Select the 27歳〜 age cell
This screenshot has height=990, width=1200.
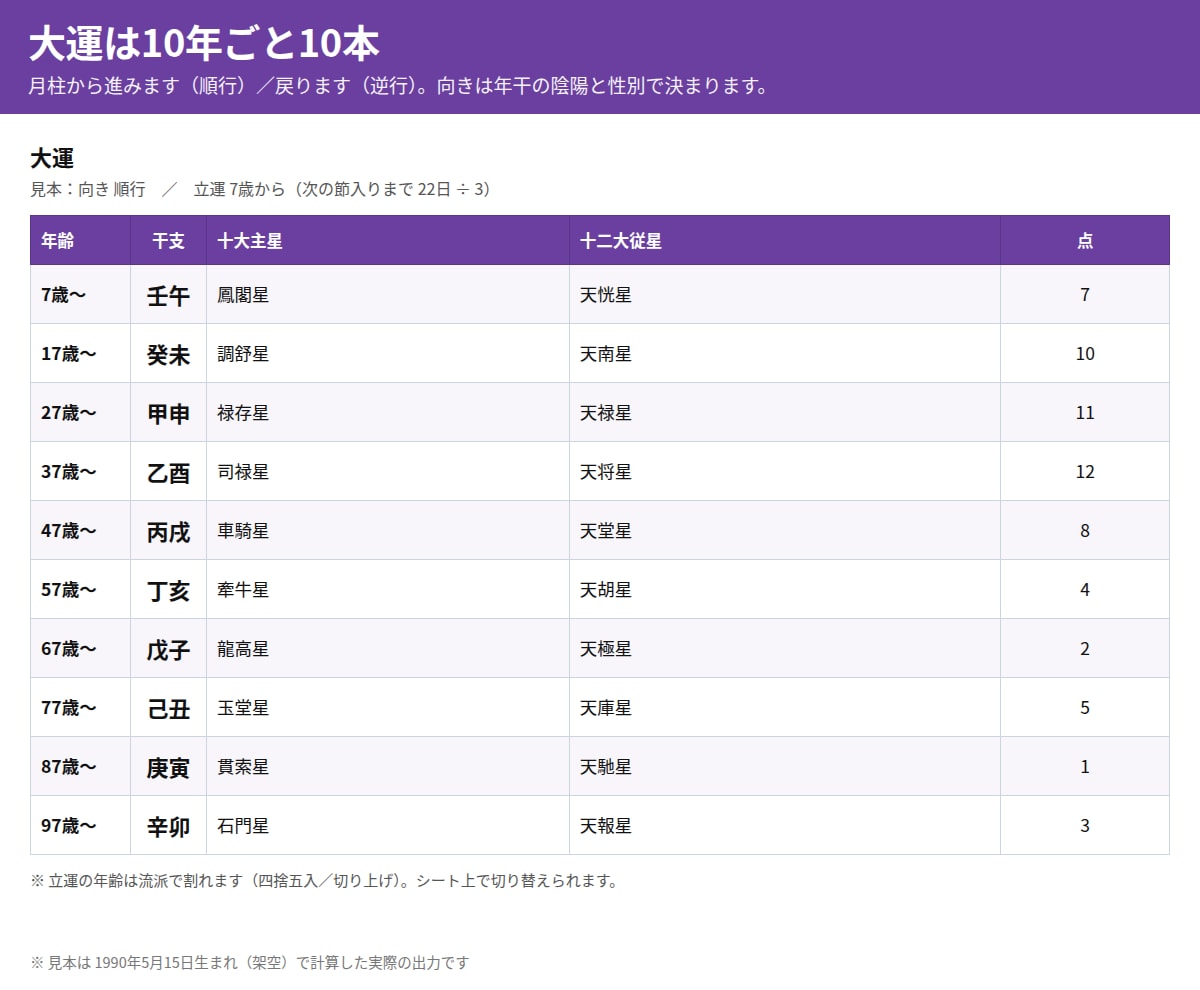point(80,413)
